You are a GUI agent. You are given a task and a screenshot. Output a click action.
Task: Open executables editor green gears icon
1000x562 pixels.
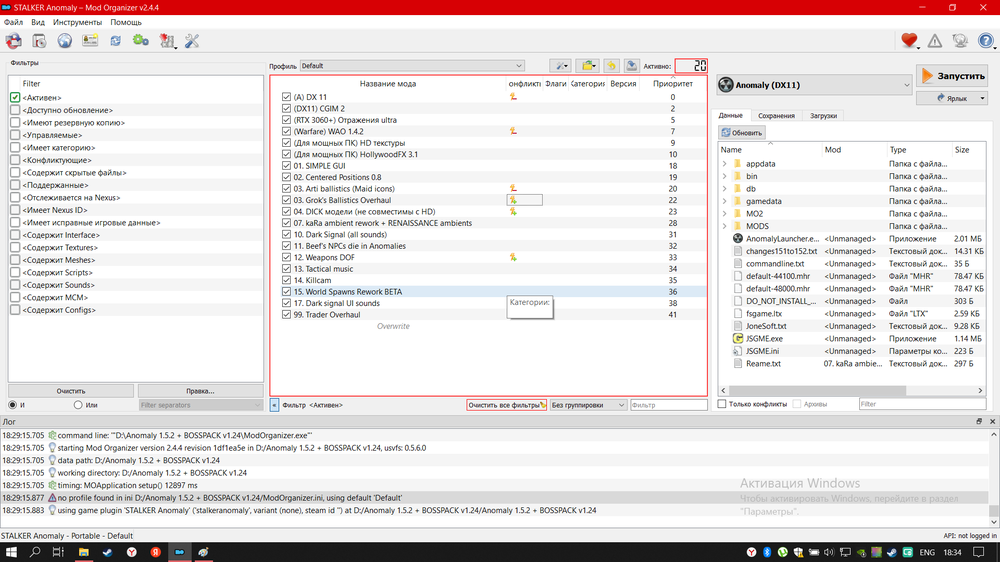click(x=141, y=41)
